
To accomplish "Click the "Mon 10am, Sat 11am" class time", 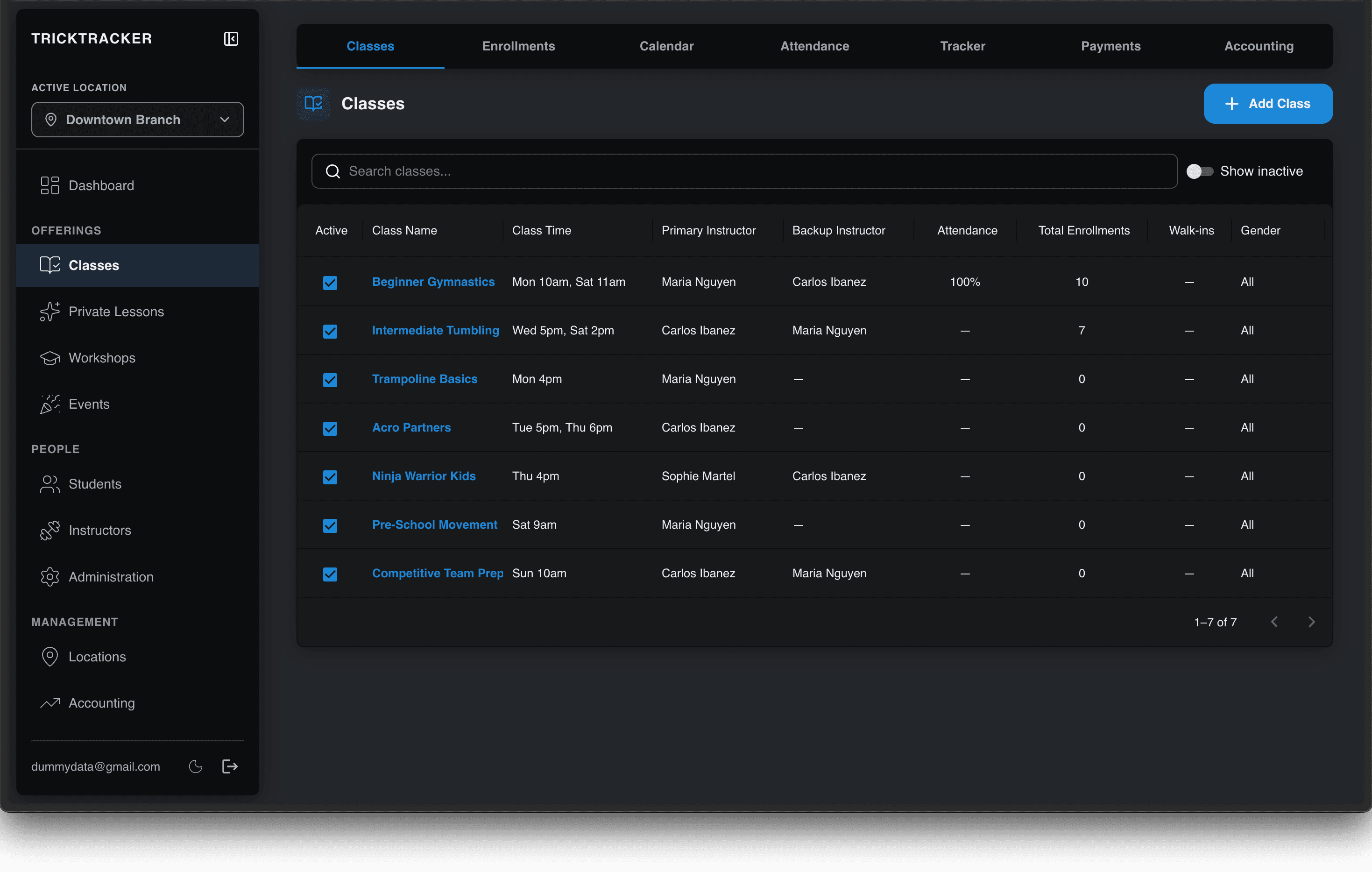I will click(x=569, y=282).
